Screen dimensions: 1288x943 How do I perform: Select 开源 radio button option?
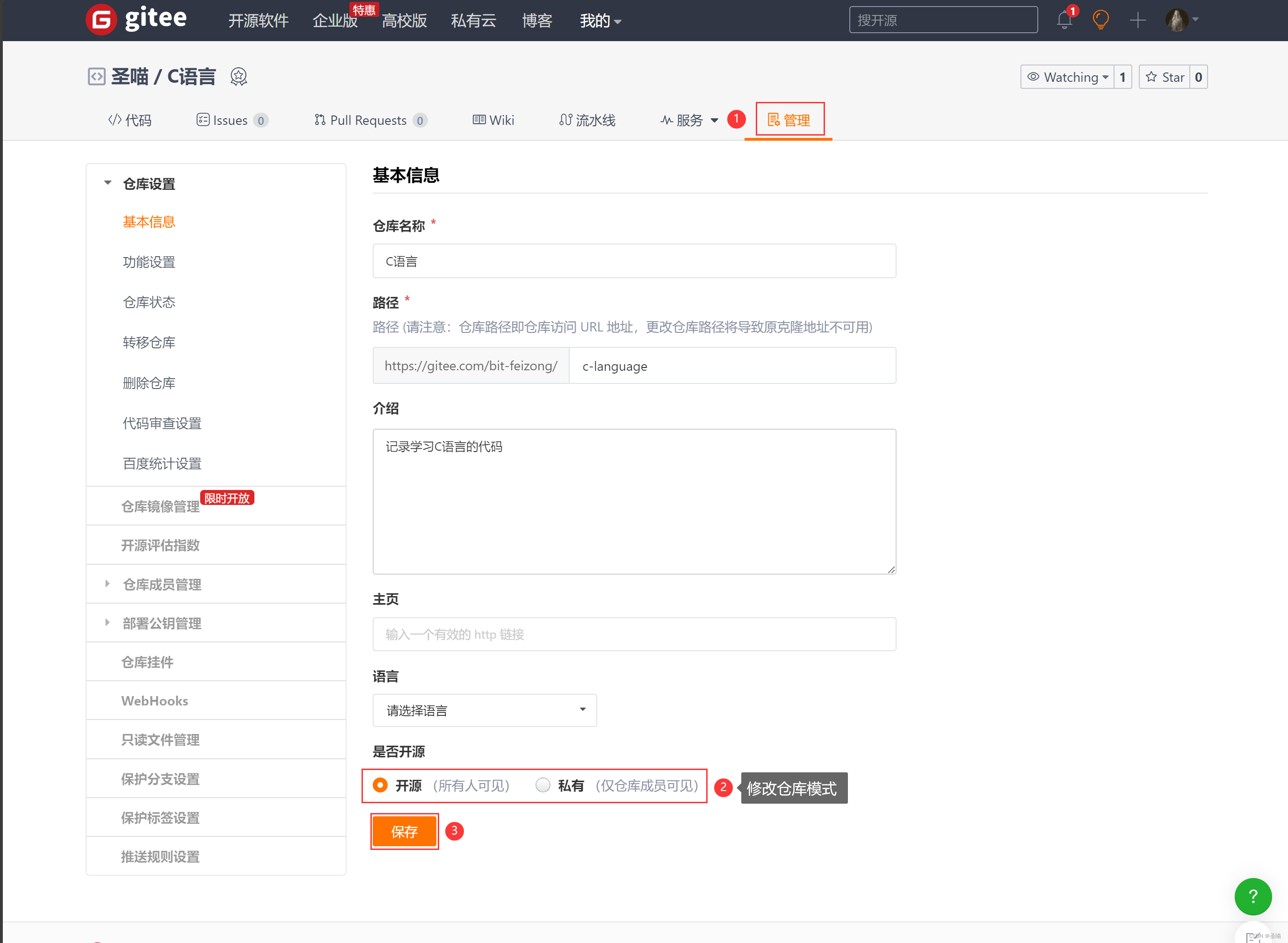click(382, 785)
